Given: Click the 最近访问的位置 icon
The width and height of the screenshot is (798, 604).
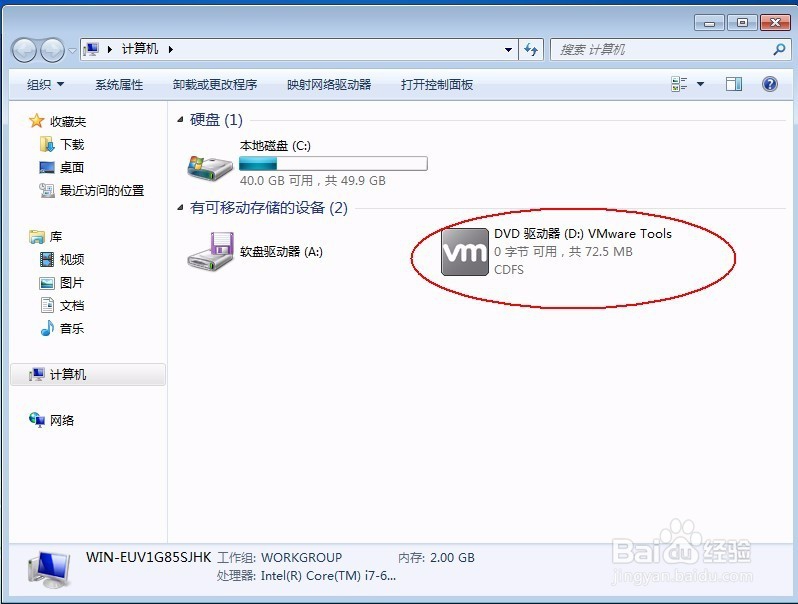Looking at the screenshot, I should point(47,190).
